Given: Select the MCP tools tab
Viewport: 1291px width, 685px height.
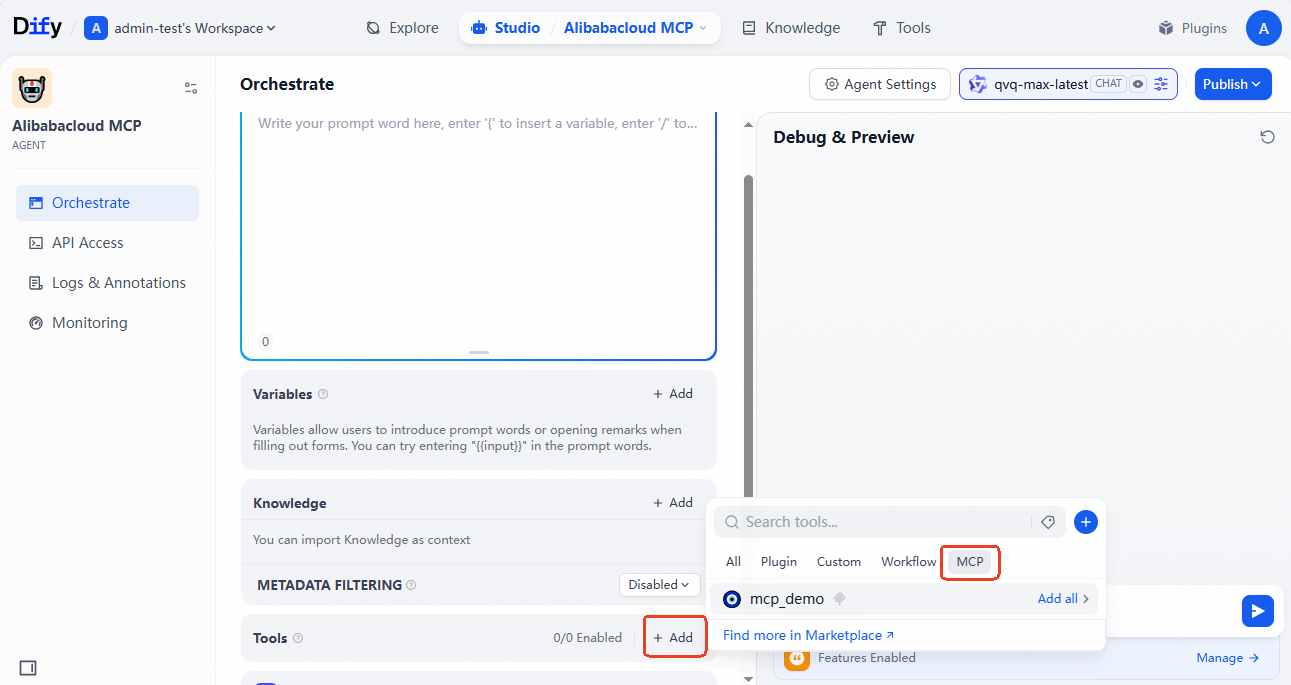Looking at the screenshot, I should click(970, 562).
